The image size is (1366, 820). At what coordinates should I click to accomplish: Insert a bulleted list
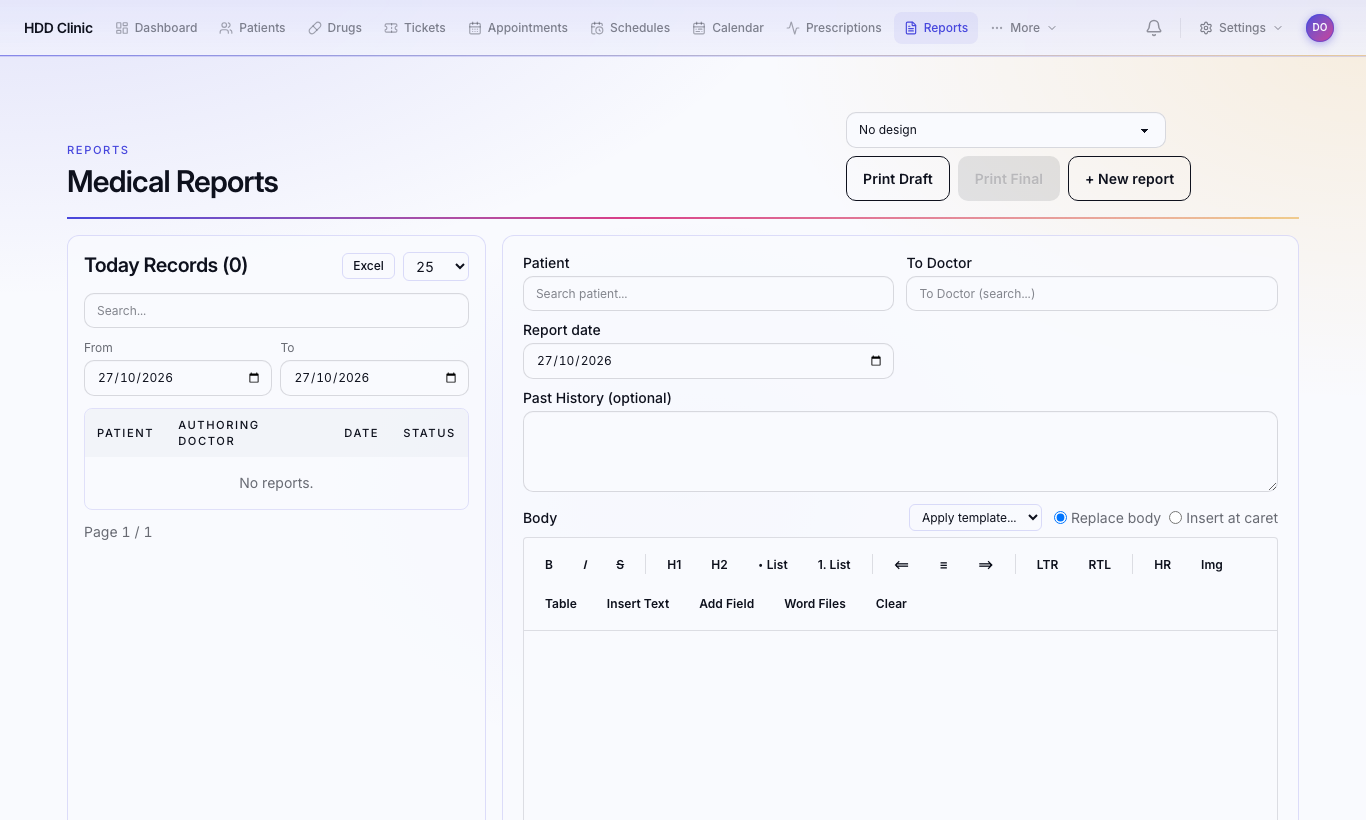(x=773, y=565)
